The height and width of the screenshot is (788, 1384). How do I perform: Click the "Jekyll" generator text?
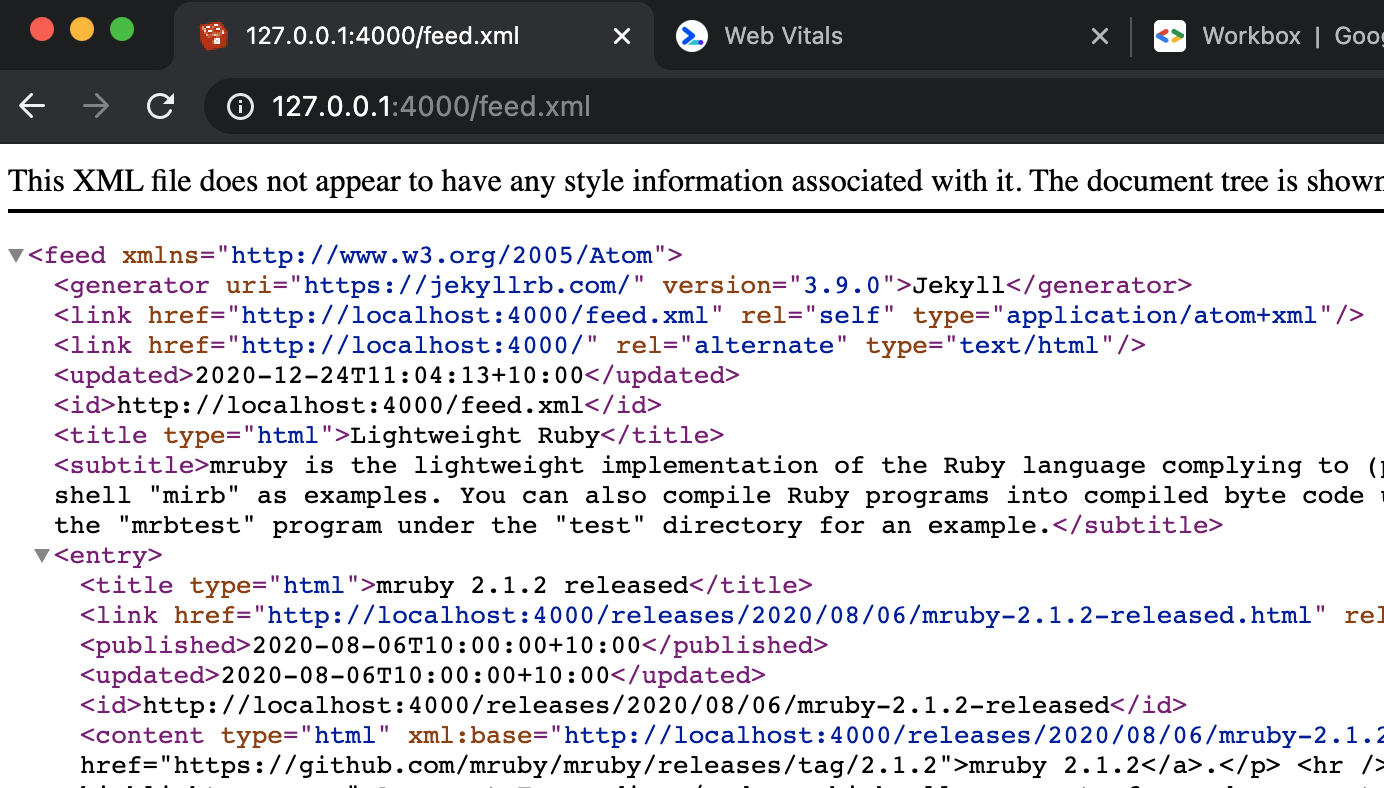coord(958,286)
